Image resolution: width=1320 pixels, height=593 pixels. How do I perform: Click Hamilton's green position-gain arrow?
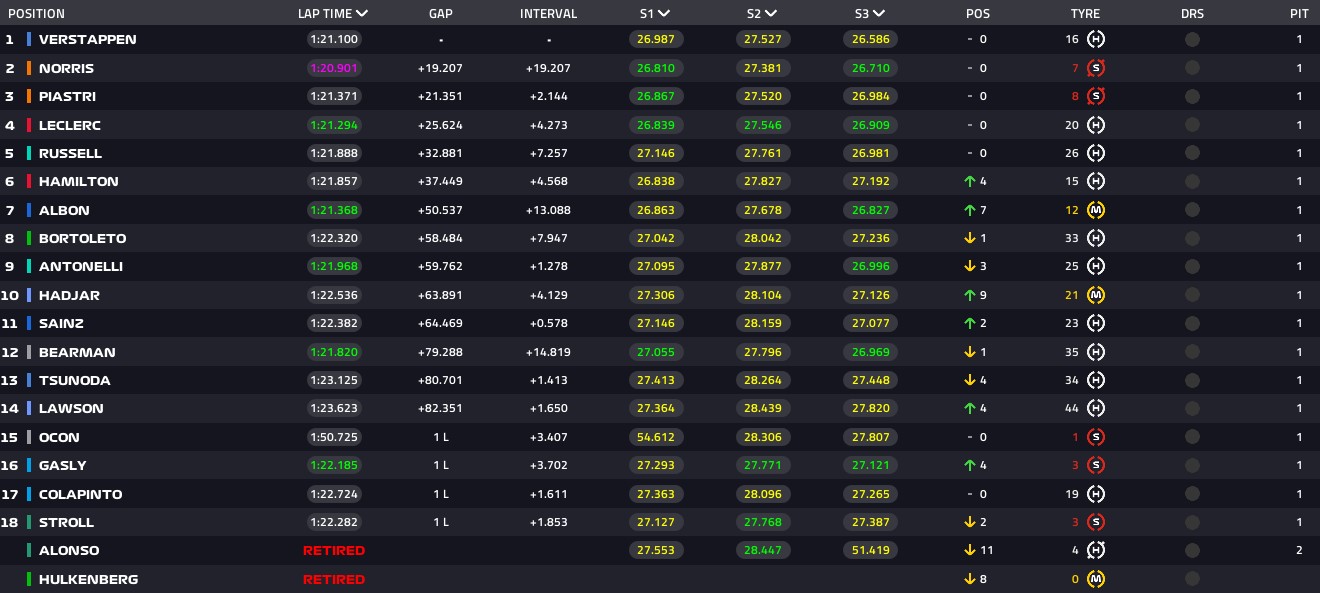[x=970, y=182]
